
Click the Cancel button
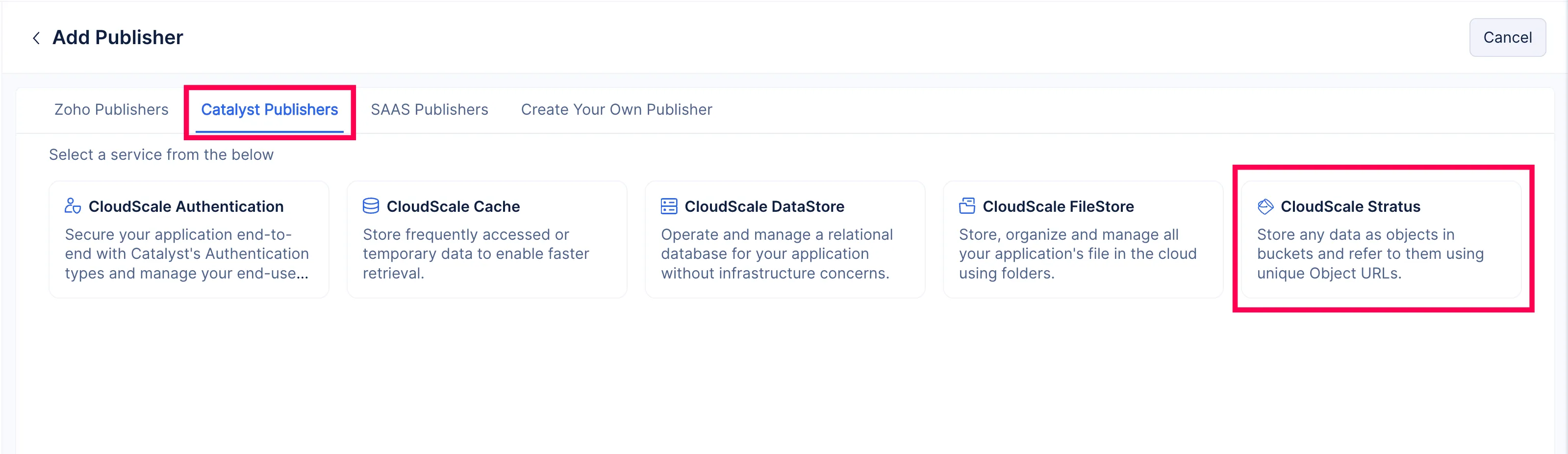point(1508,37)
